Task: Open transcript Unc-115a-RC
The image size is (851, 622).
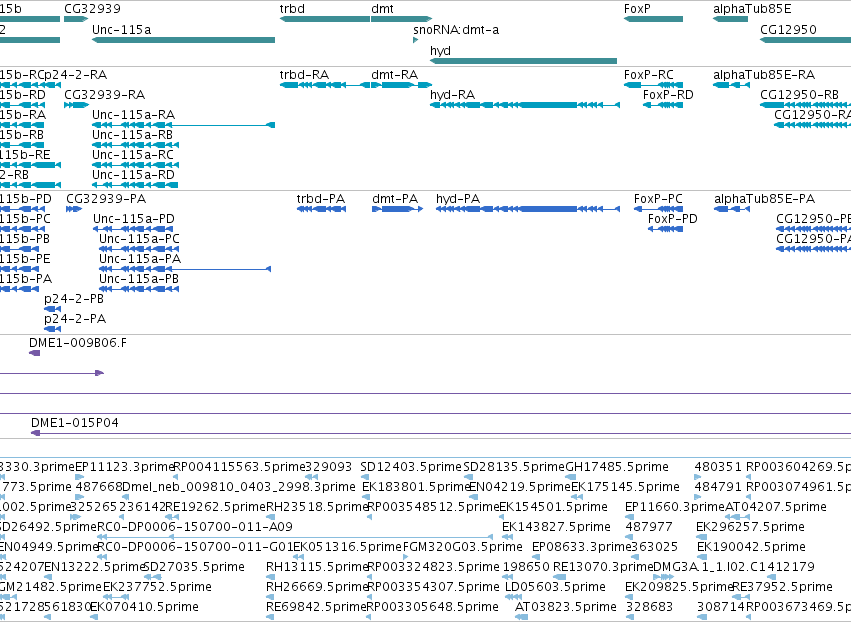Action: (133, 155)
